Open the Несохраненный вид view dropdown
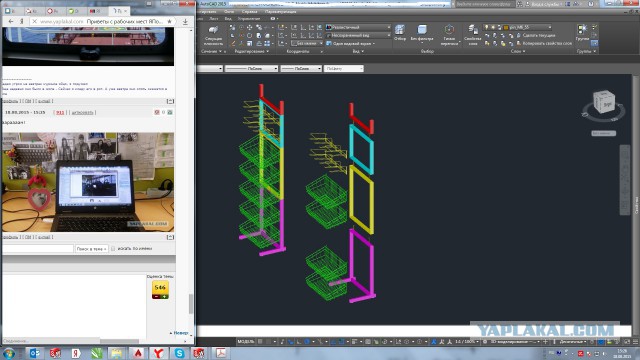The width and height of the screenshot is (640, 360). coord(358,35)
